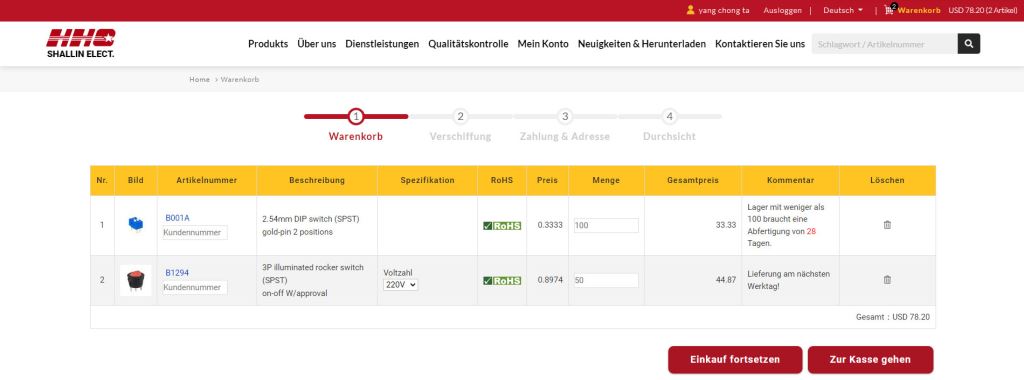
Task: Open the blue DIP switch thumbnail
Action: [x=136, y=225]
